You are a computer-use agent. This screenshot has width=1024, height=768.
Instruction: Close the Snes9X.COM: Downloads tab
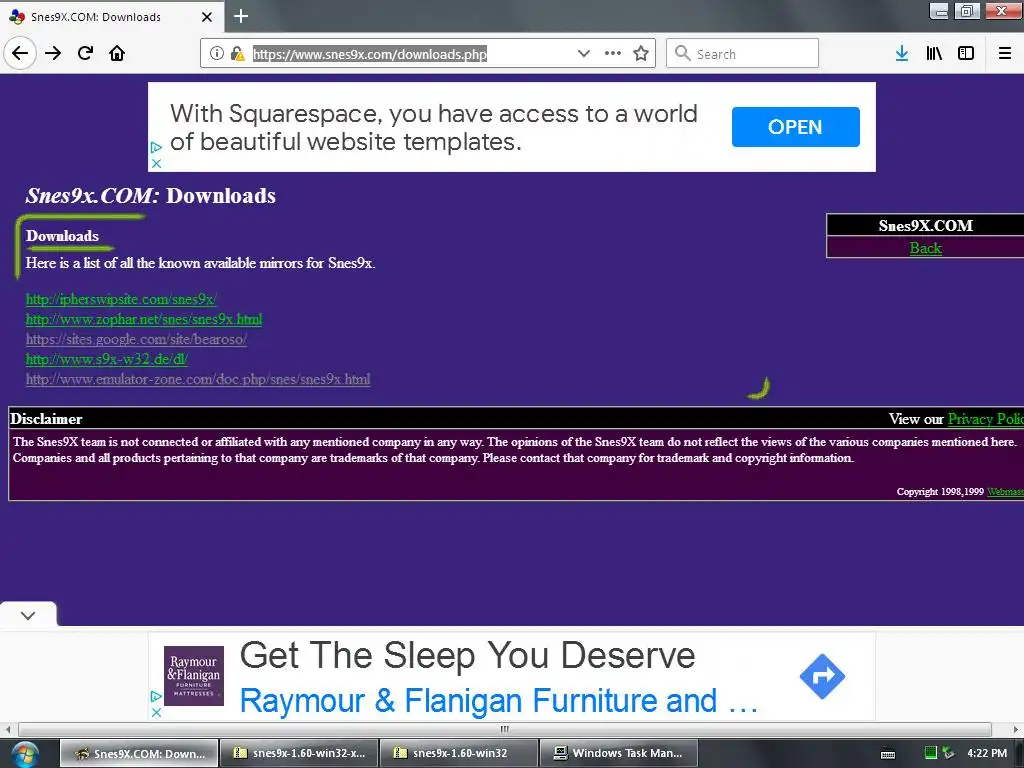coord(207,17)
